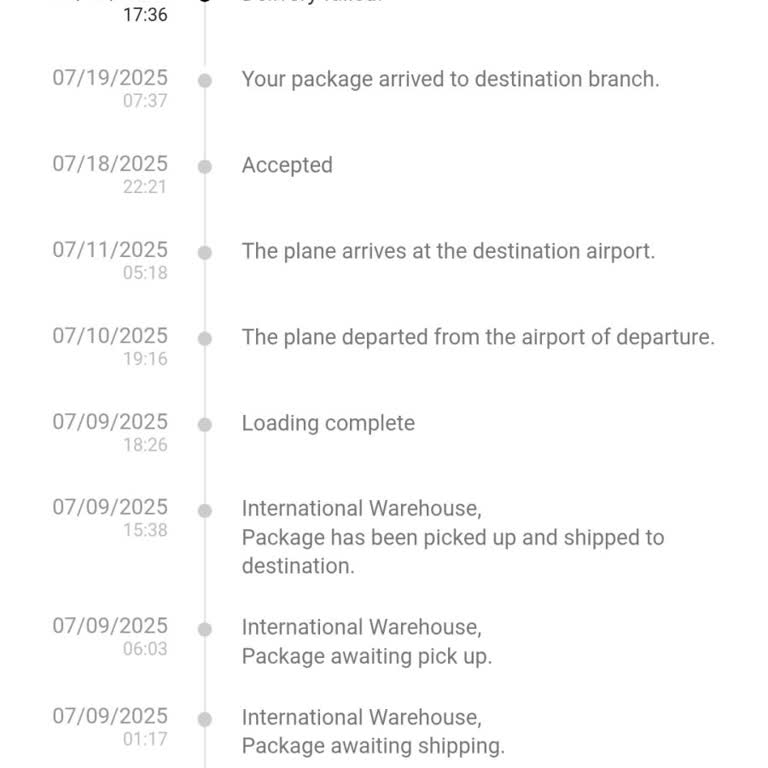768x768 pixels.
Task: Select the 'Package awaiting shipping' status
Action: pyautogui.click(x=373, y=746)
